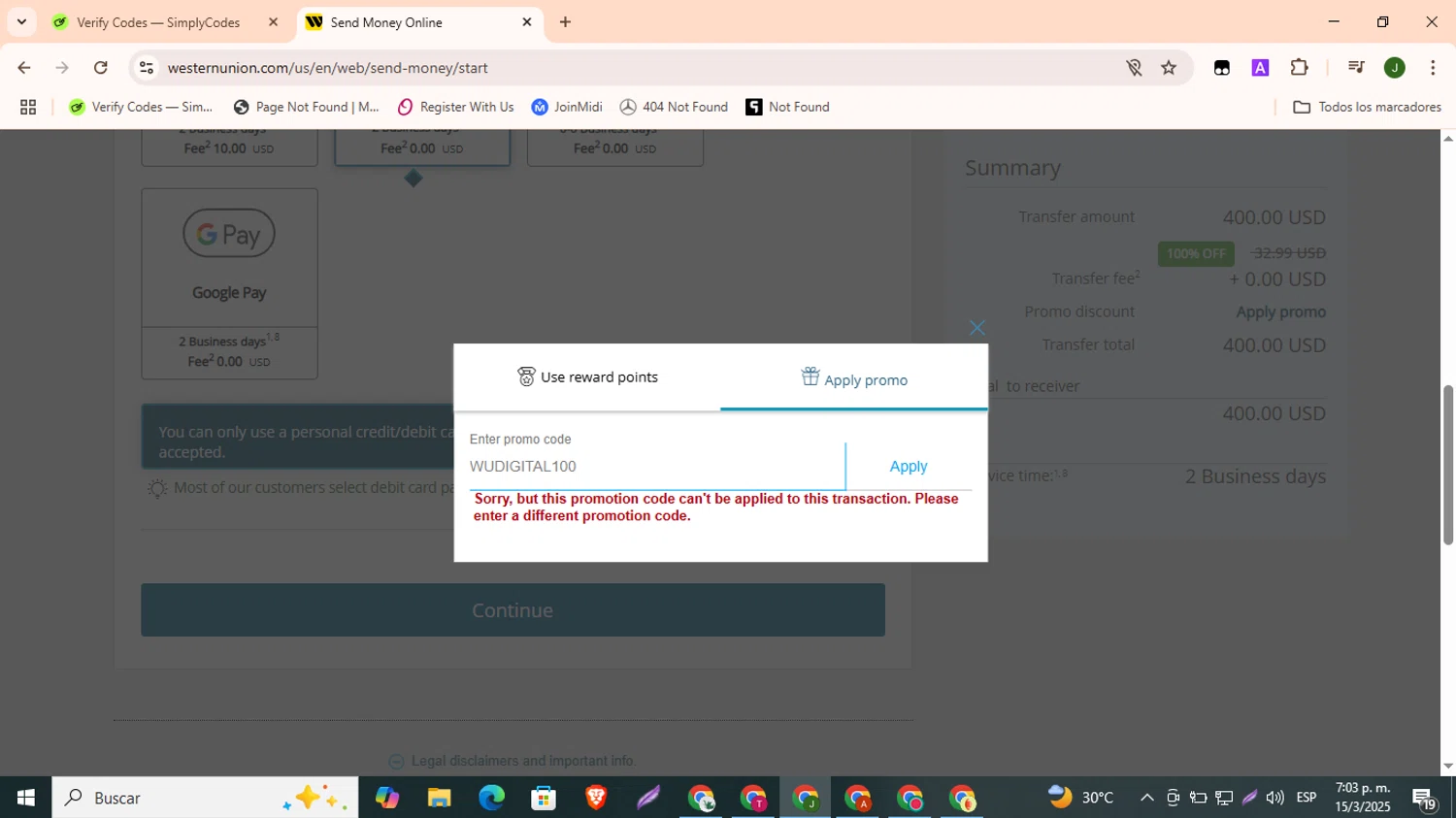The width and height of the screenshot is (1456, 818).
Task: Bookmark this page with star
Action: [1169, 67]
